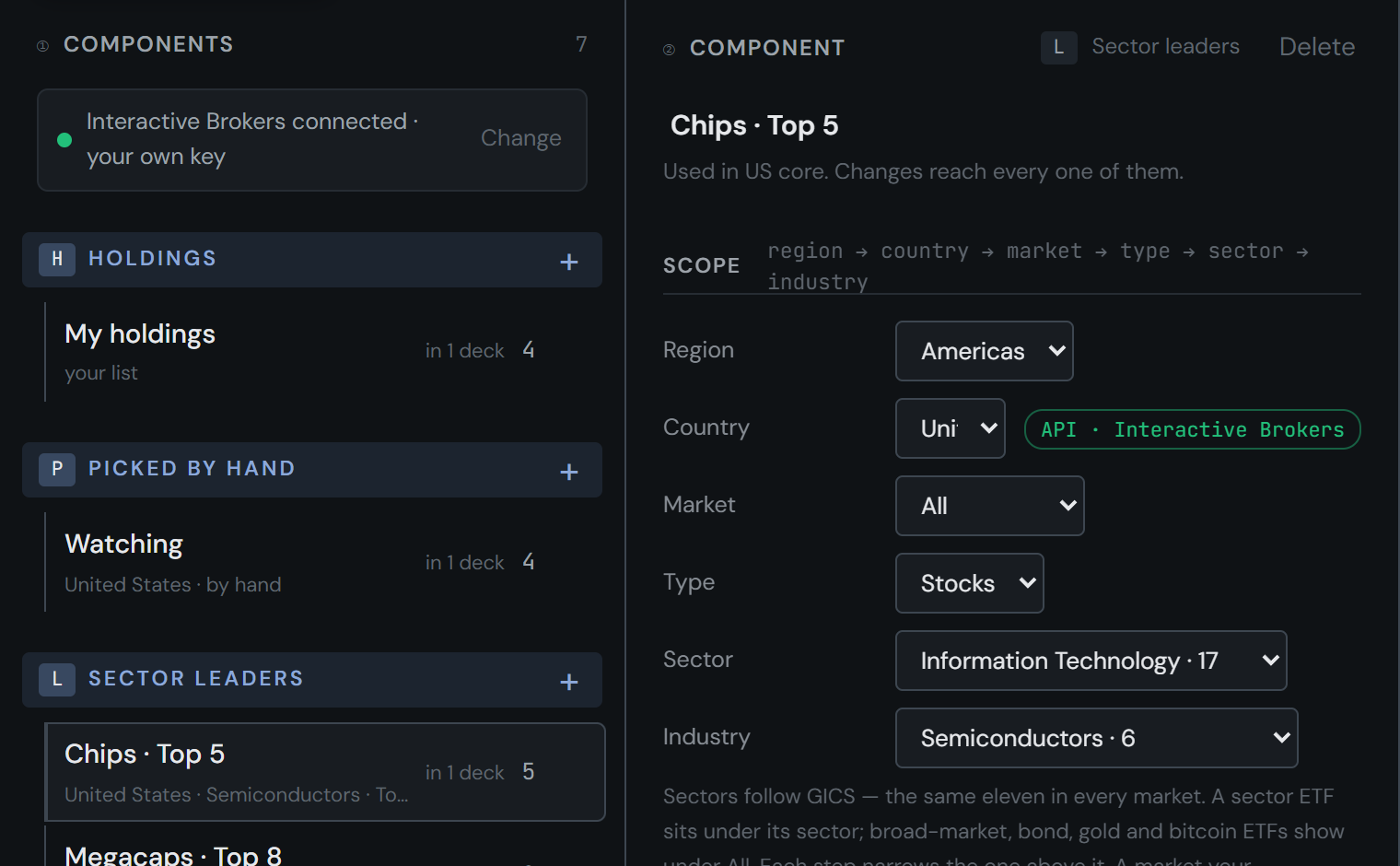Image resolution: width=1400 pixels, height=866 pixels.
Task: Open the Market dropdown set to All
Action: click(989, 506)
